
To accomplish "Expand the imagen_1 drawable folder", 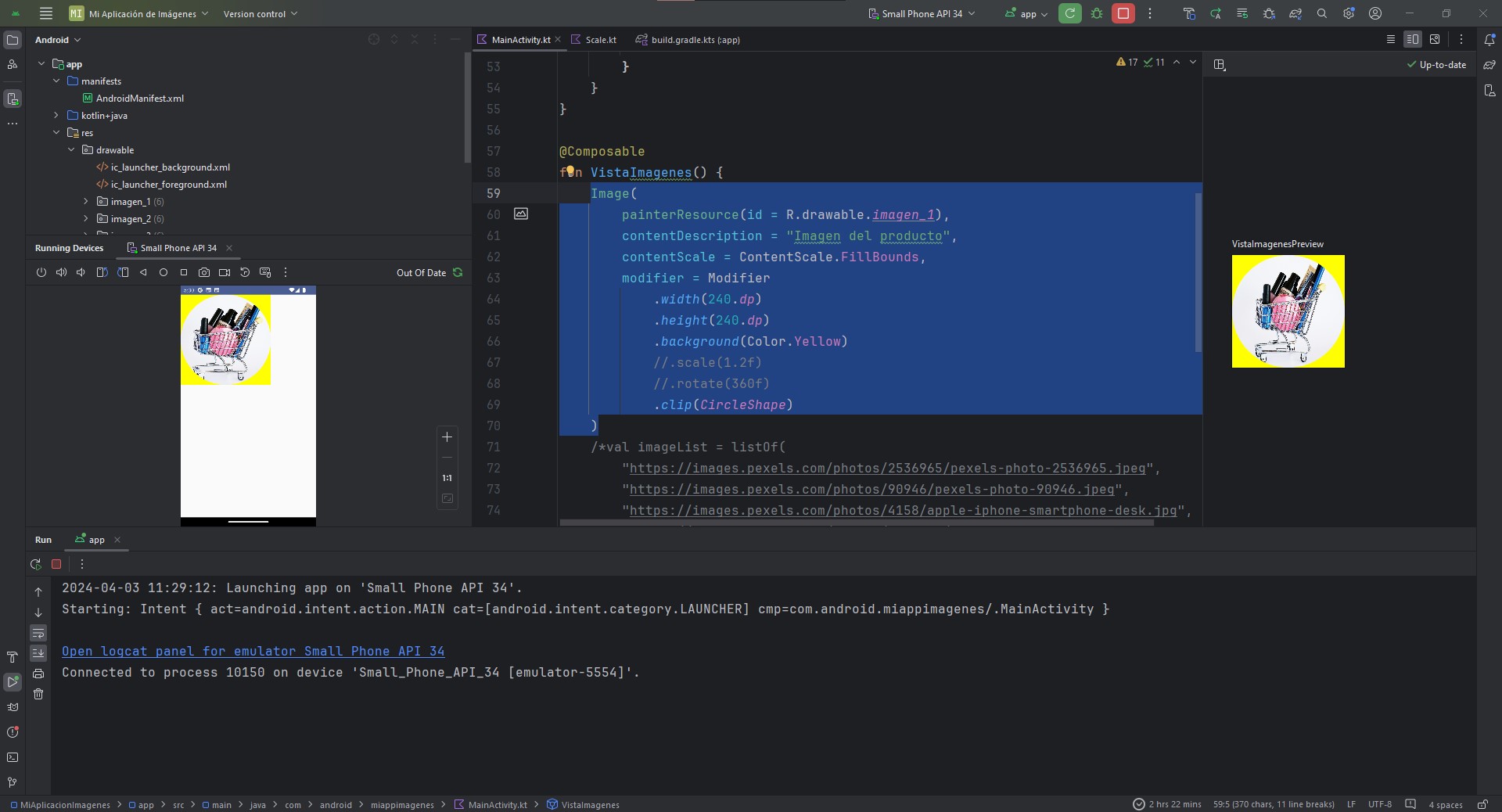I will point(86,202).
